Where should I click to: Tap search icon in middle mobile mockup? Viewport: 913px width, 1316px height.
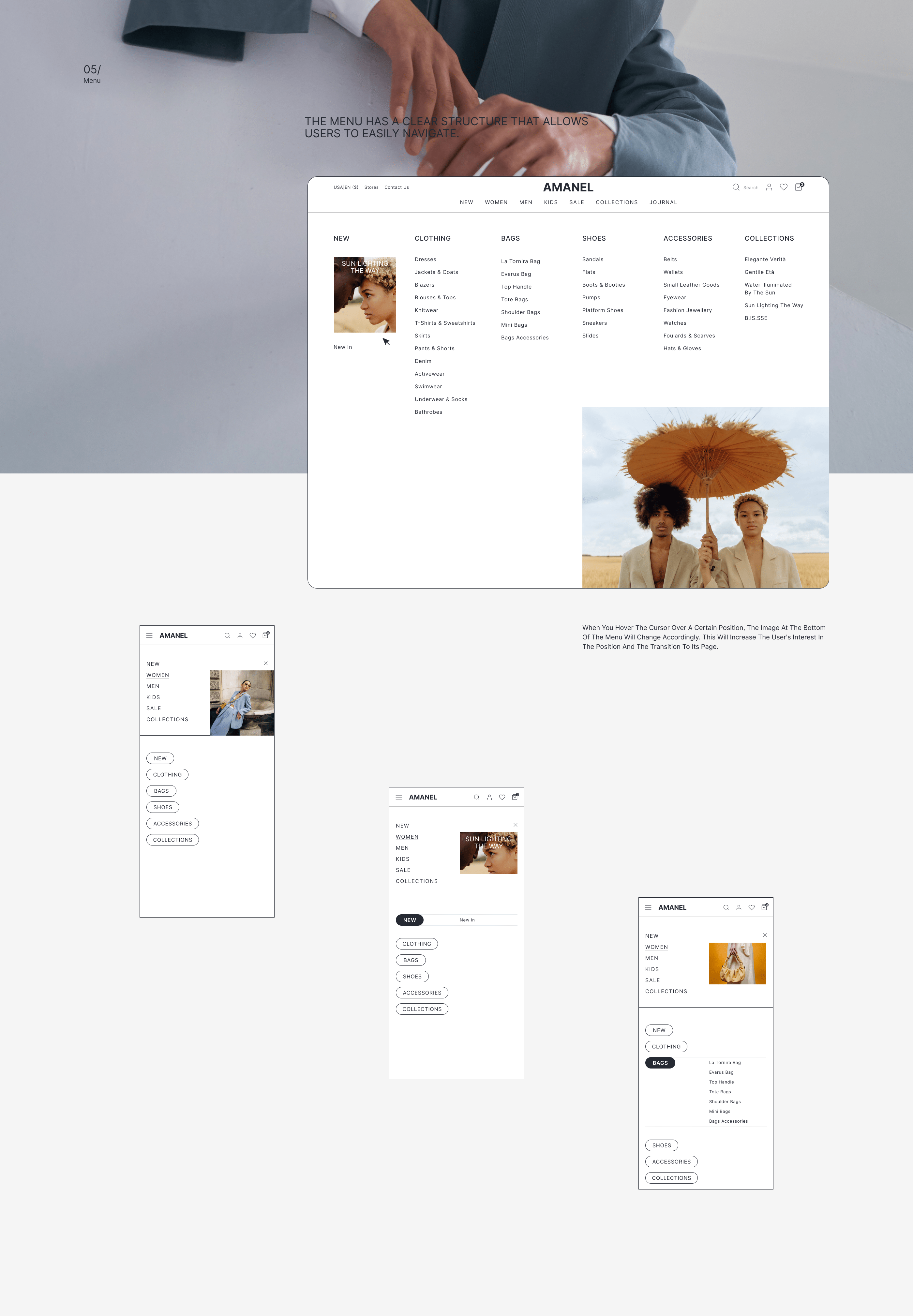click(476, 797)
